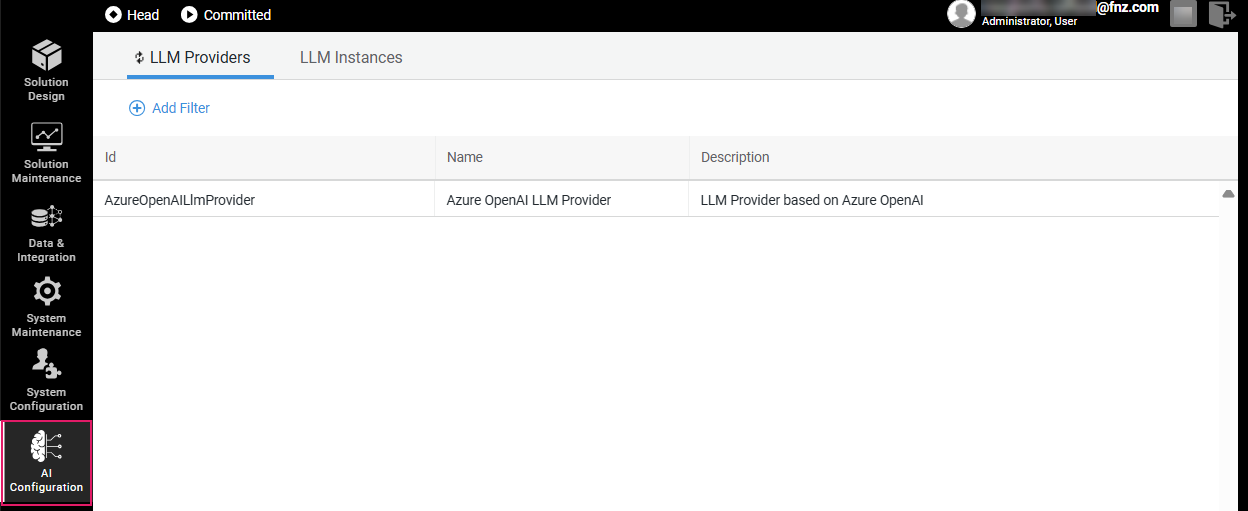
Task: Click the Add Filter link
Action: (x=181, y=108)
